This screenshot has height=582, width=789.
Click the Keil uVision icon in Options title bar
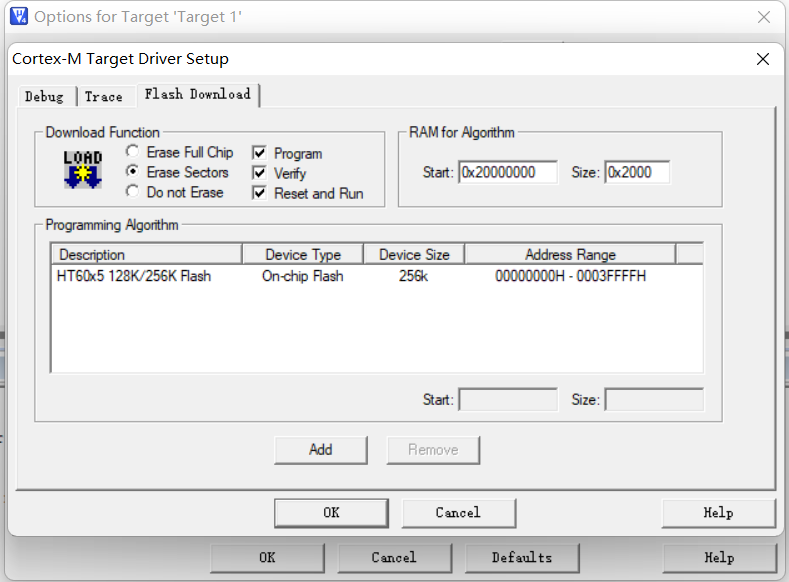click(x=19, y=16)
